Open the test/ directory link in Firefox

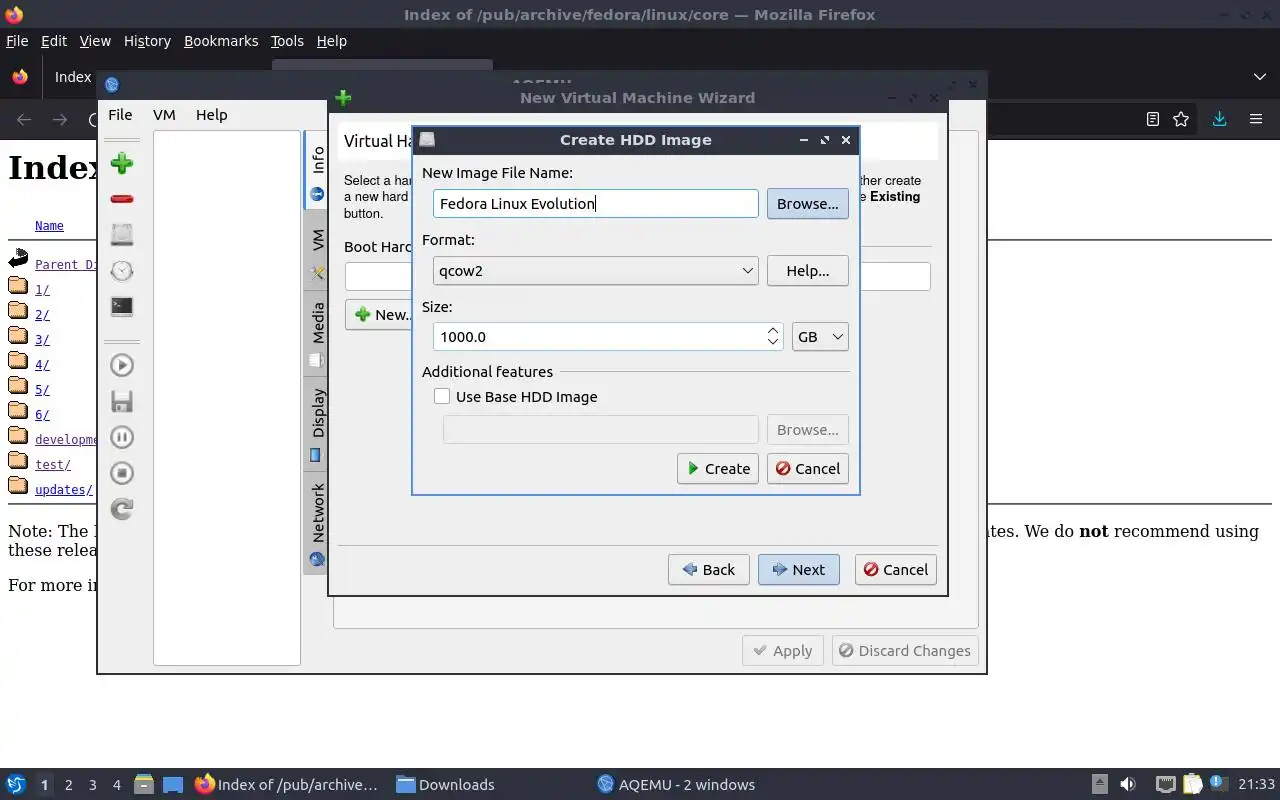(x=53, y=465)
